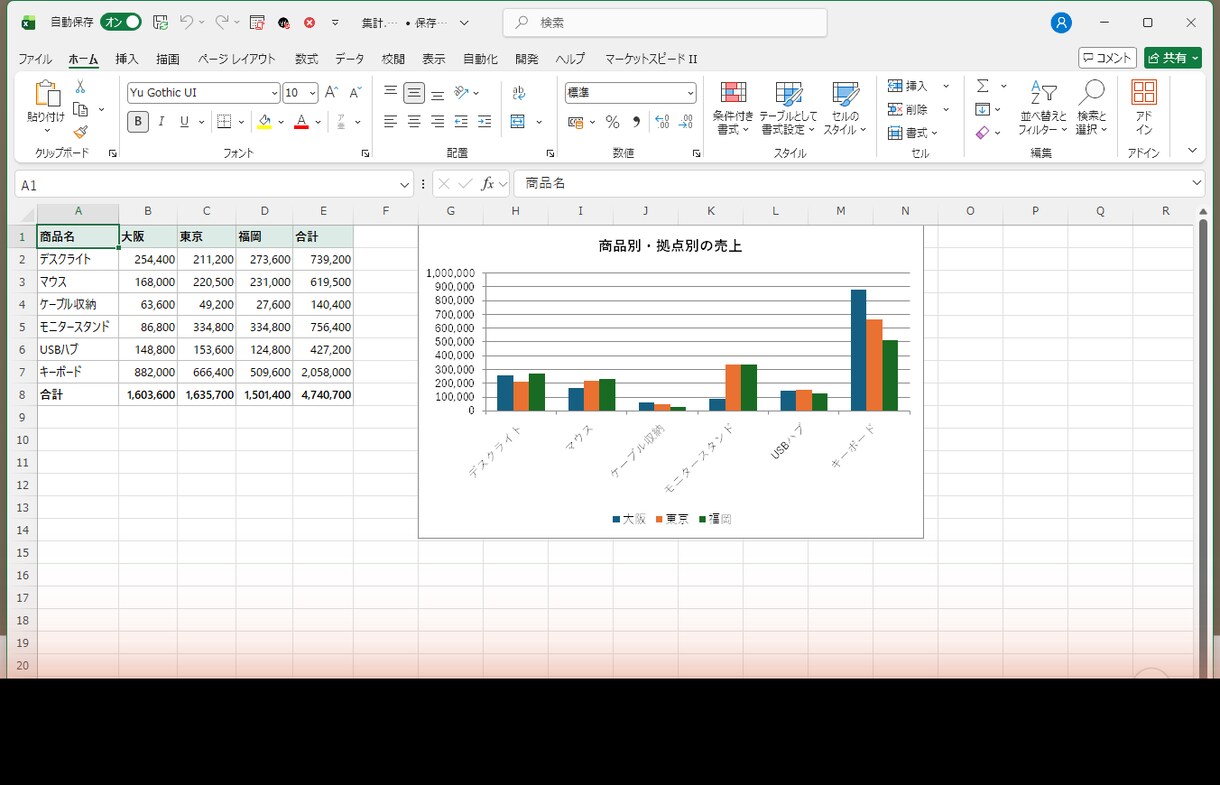Switch to the 挿入 ribbon tab
The height and width of the screenshot is (785, 1220).
click(x=127, y=59)
